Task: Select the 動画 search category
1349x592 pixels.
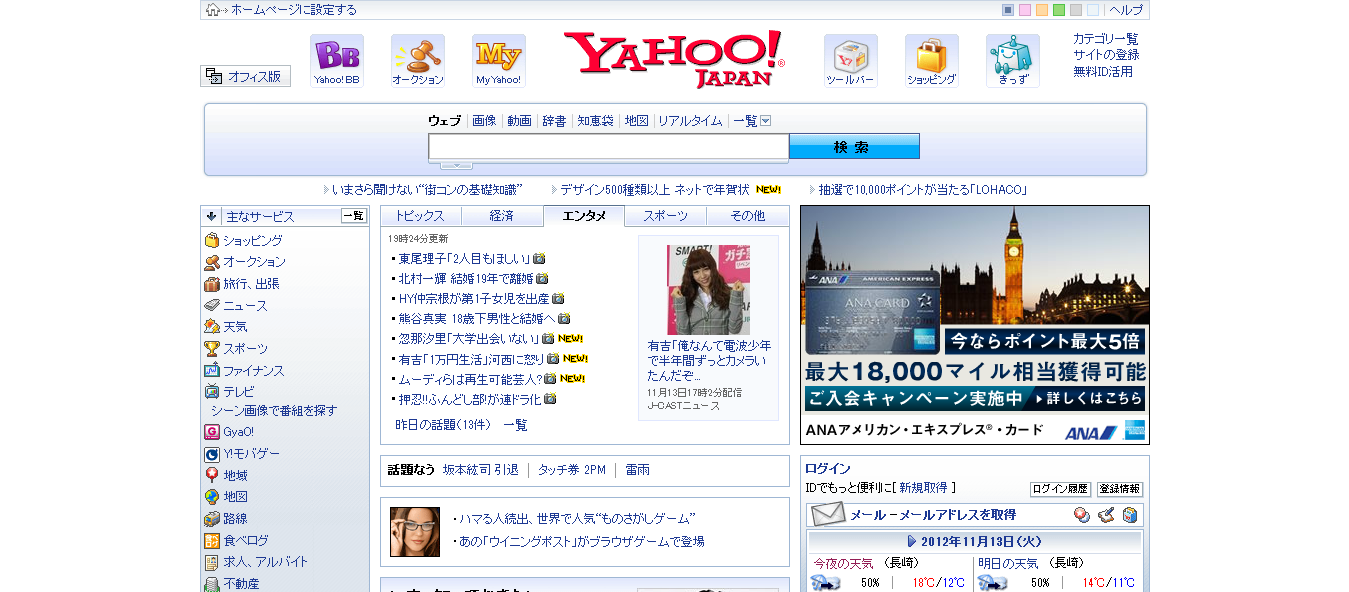Action: click(519, 121)
